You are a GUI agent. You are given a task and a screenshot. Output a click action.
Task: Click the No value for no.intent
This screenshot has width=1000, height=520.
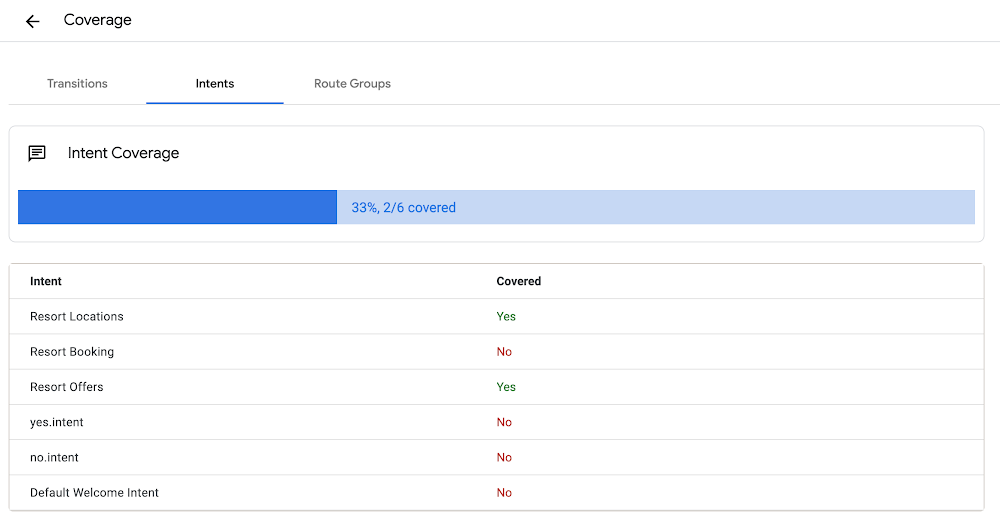point(504,457)
